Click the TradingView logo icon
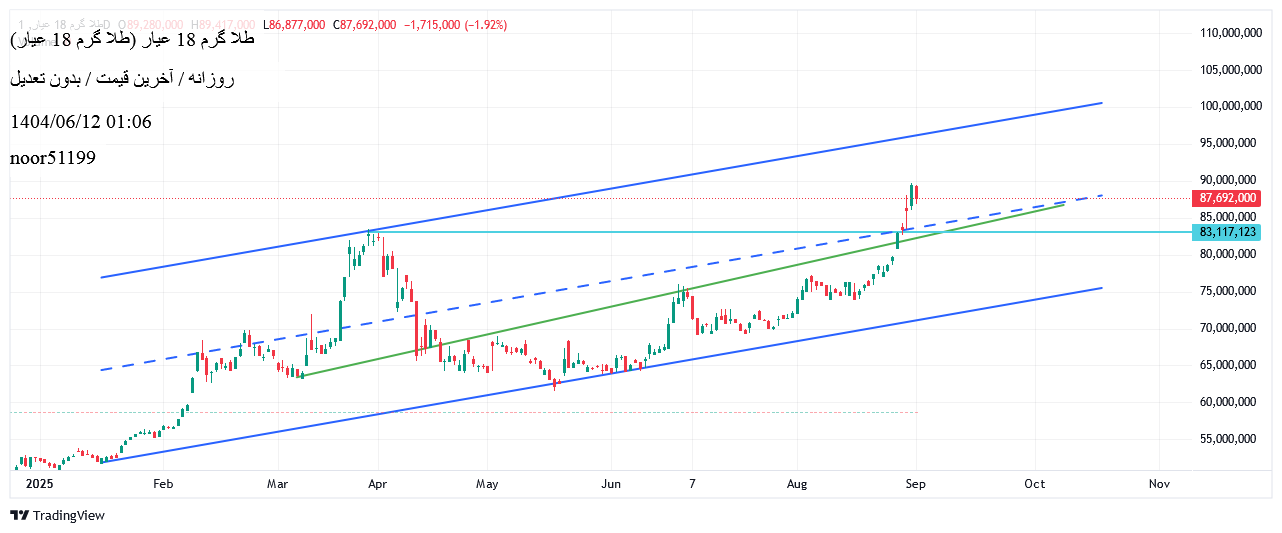This screenshot has height=533, width=1282. coord(19,516)
